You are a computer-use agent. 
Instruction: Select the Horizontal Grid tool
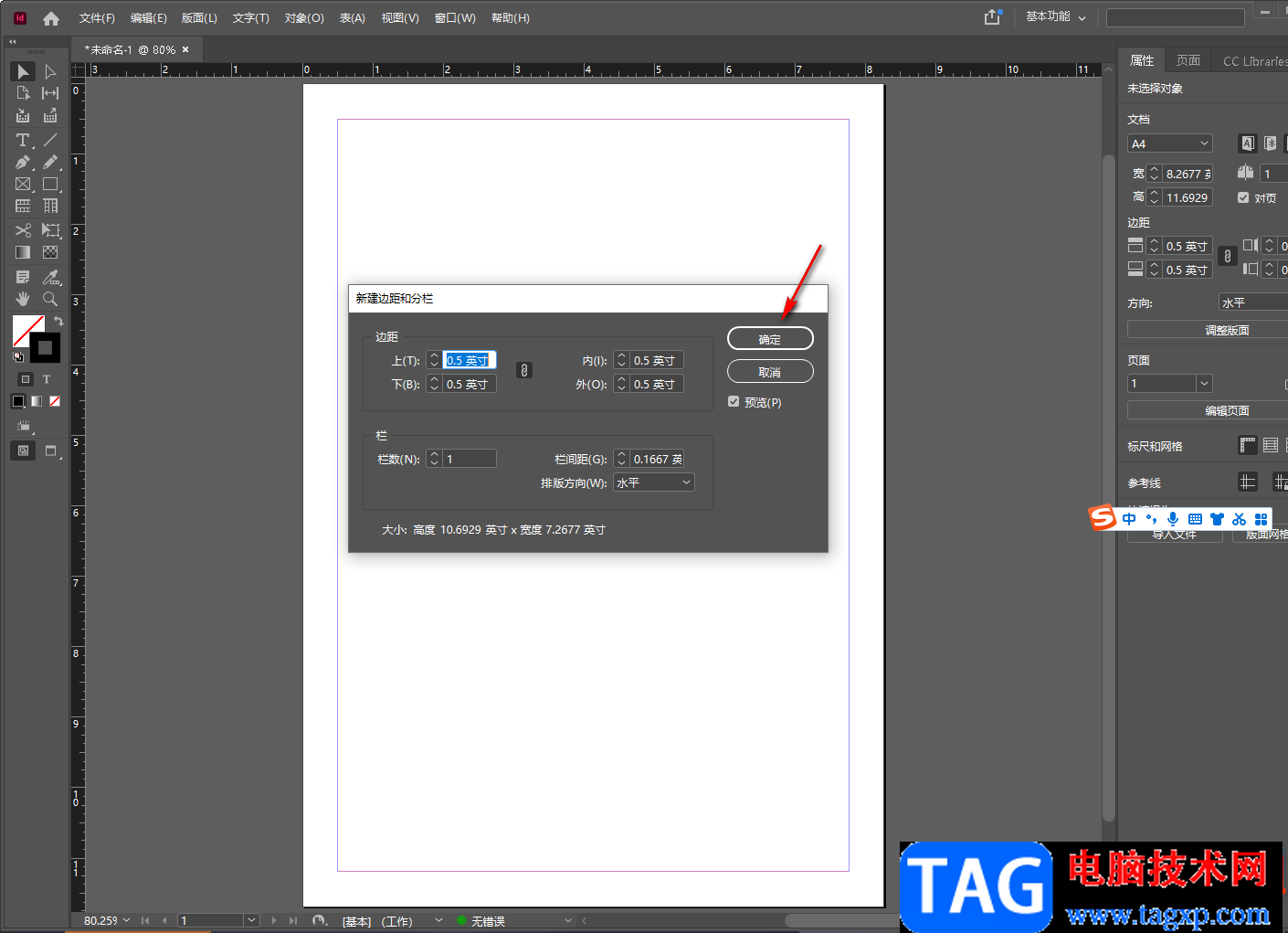(x=23, y=206)
